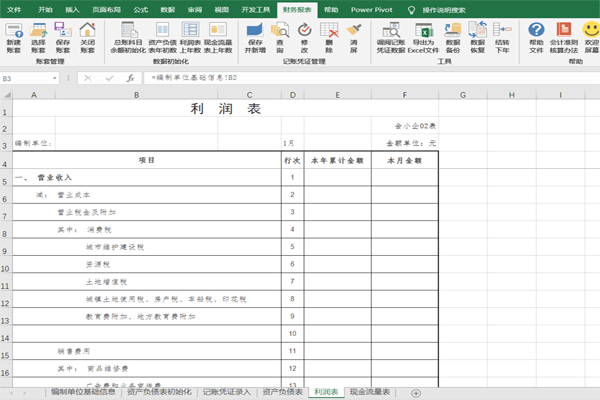Click the formula bar confirm checkmark
600x400 pixels.
109,78
